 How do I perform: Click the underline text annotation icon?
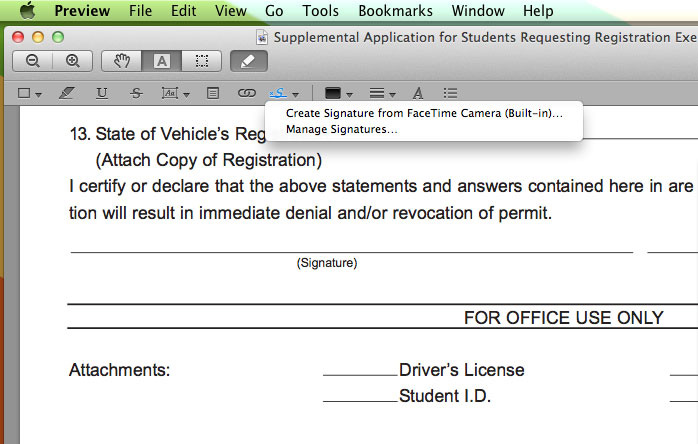coord(102,93)
